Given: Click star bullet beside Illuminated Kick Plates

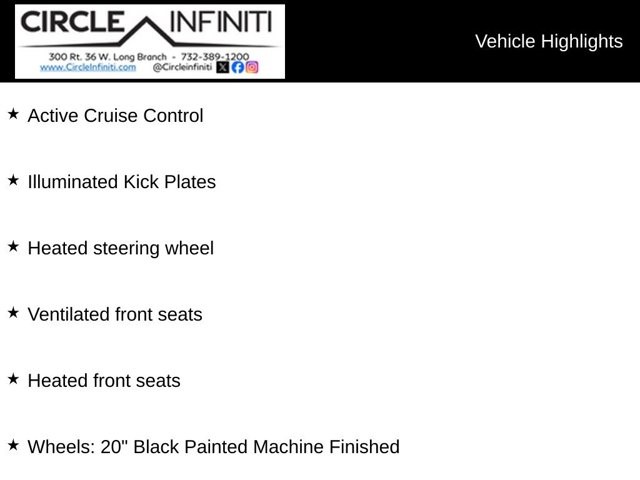Looking at the screenshot, I should coord(13,180).
